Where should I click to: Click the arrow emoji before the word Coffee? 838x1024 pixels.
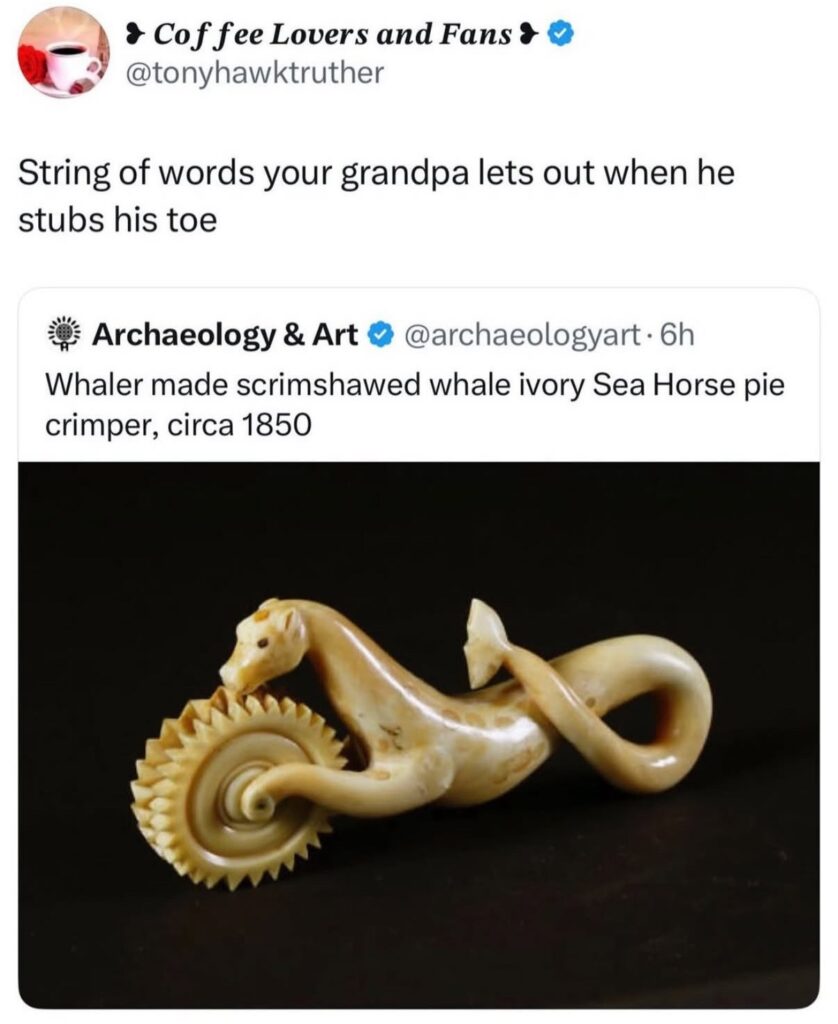point(134,37)
